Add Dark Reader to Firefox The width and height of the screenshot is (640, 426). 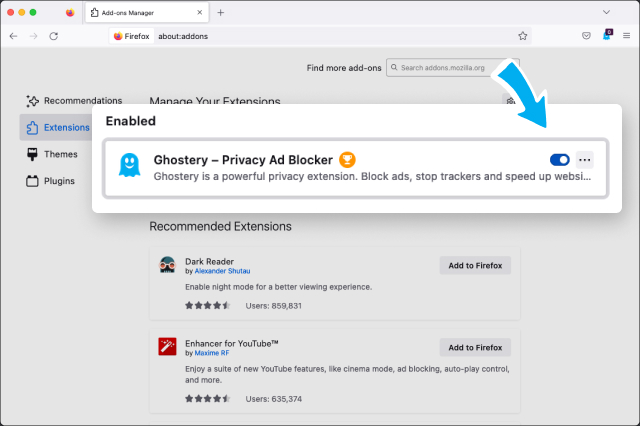click(475, 265)
